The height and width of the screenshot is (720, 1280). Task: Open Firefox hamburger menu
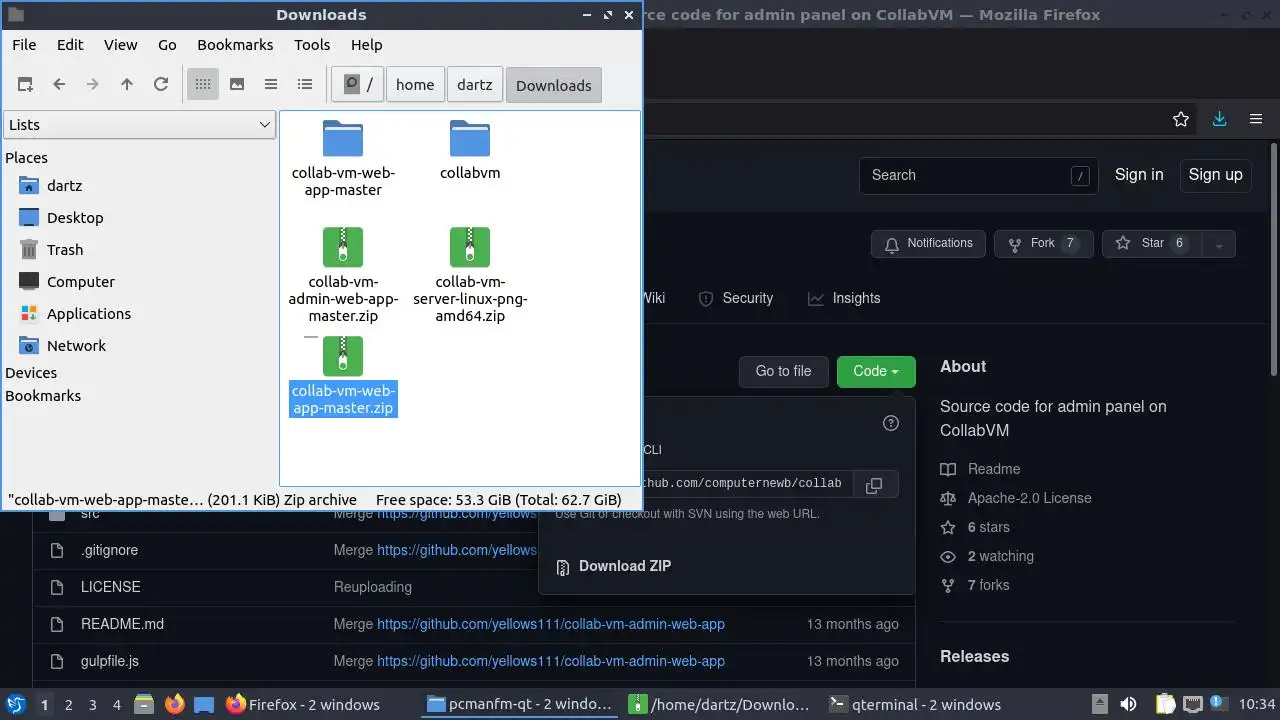(x=1256, y=119)
